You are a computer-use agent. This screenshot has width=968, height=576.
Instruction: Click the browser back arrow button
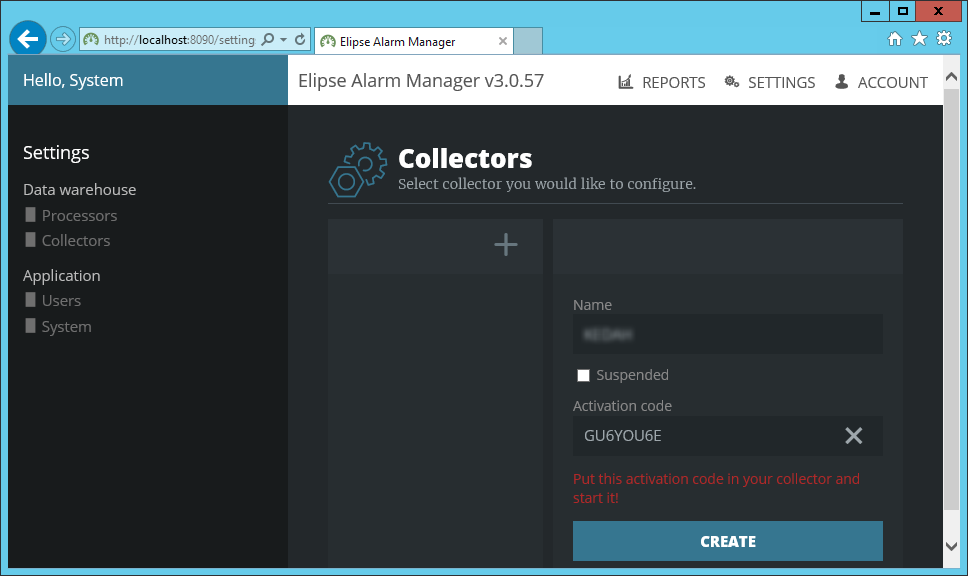tap(28, 39)
